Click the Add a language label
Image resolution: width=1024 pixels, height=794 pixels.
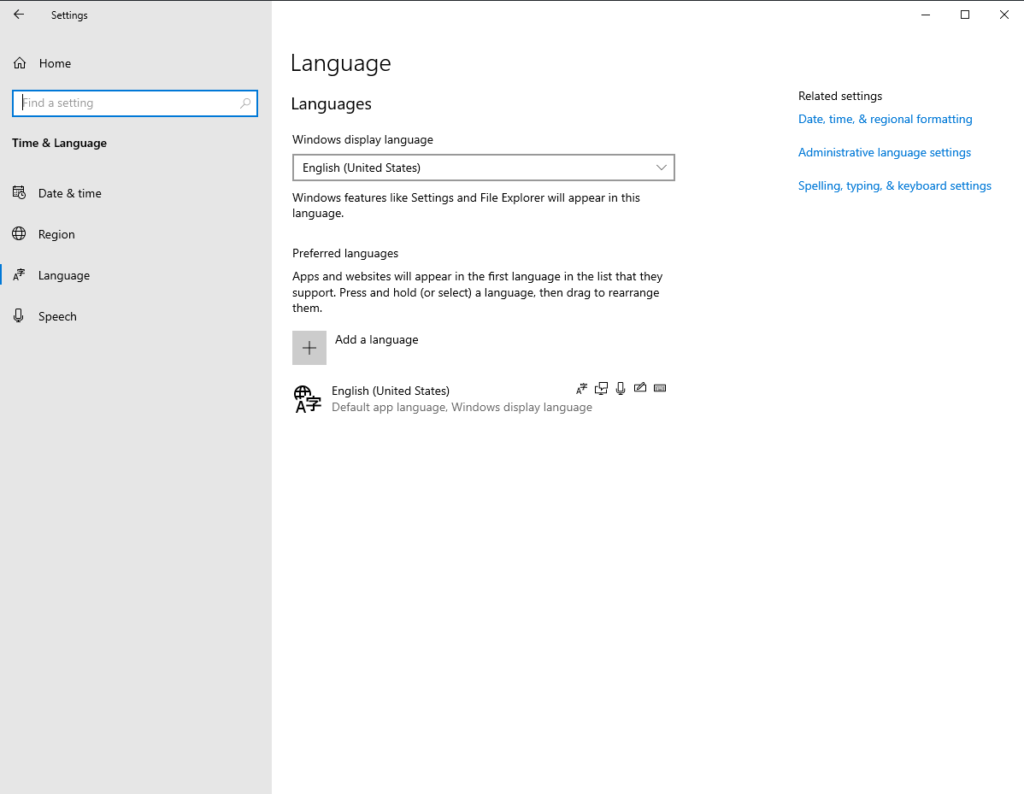point(377,340)
